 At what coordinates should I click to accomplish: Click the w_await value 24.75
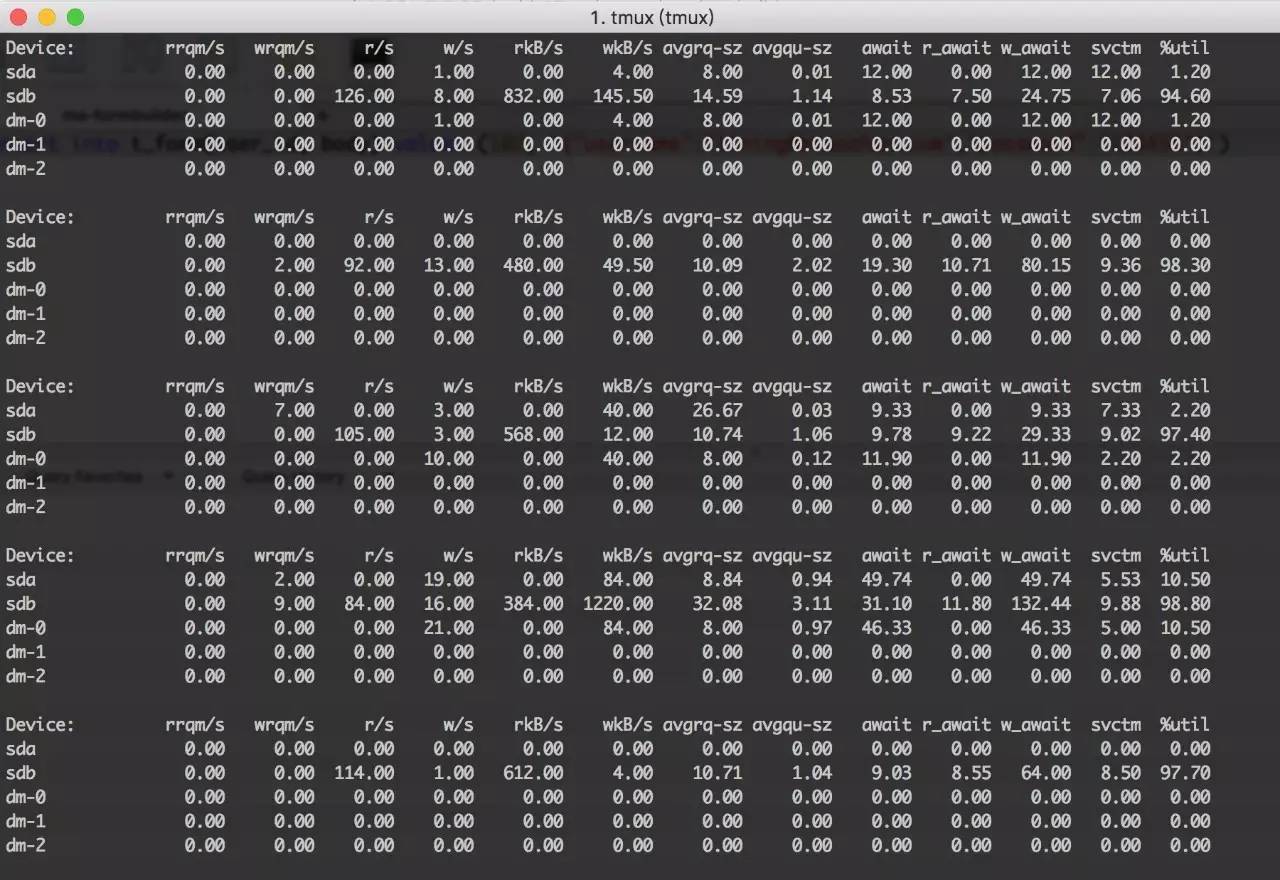tap(1047, 96)
